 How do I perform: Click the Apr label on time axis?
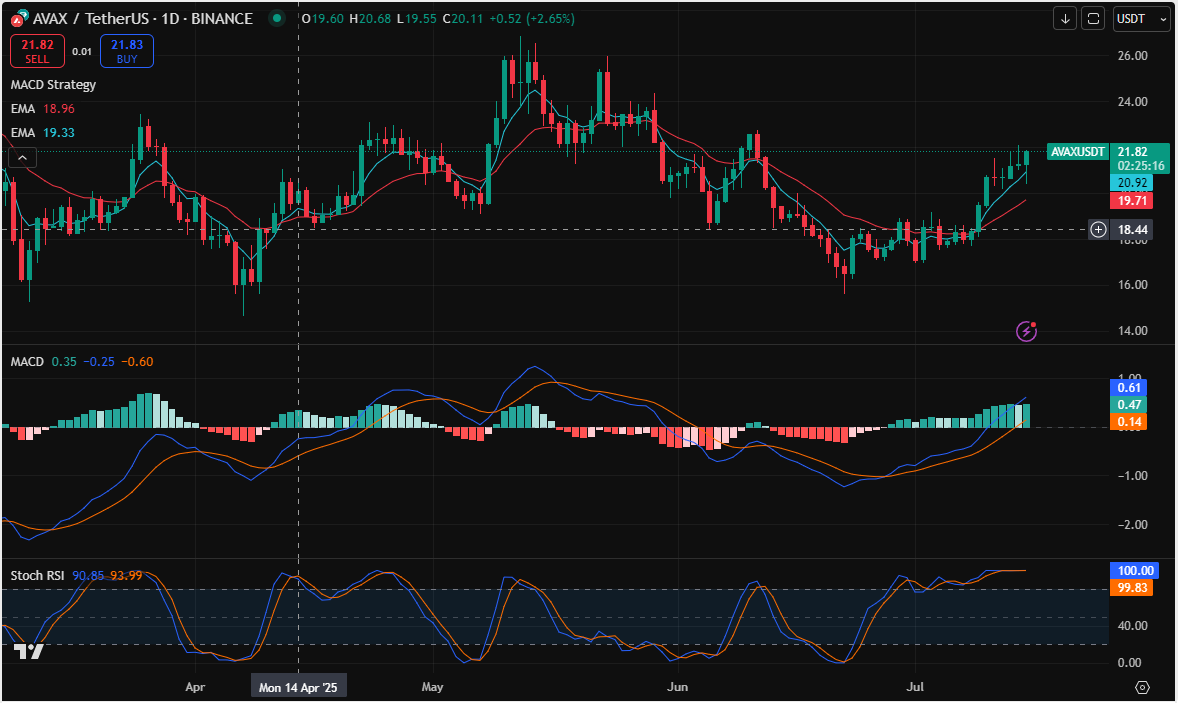point(195,686)
